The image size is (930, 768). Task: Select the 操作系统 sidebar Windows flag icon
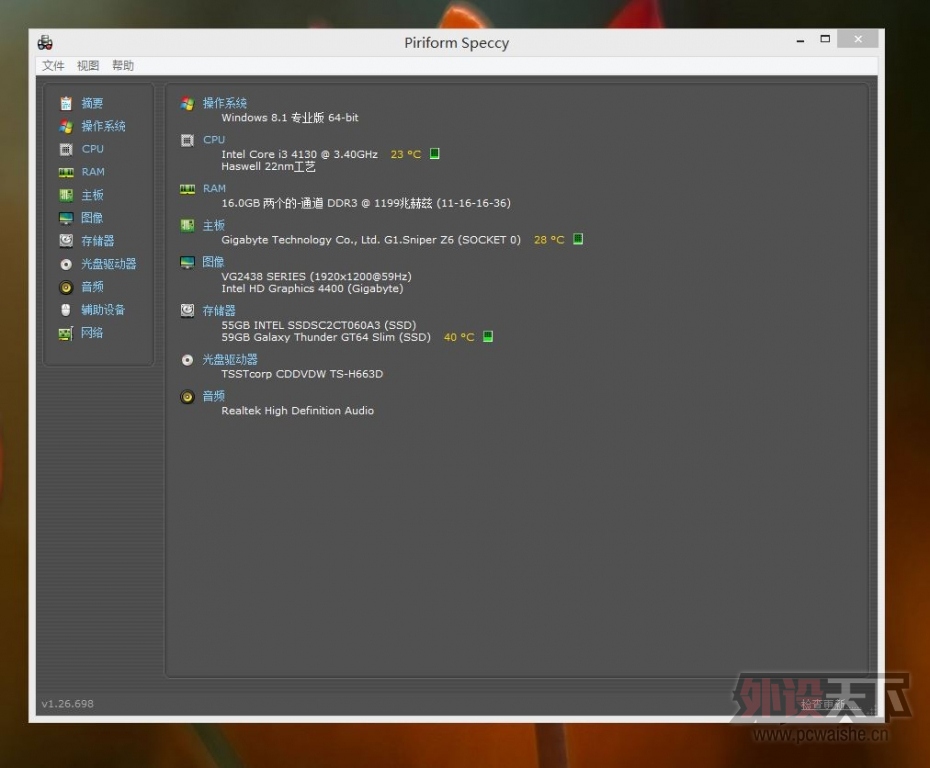pos(66,126)
